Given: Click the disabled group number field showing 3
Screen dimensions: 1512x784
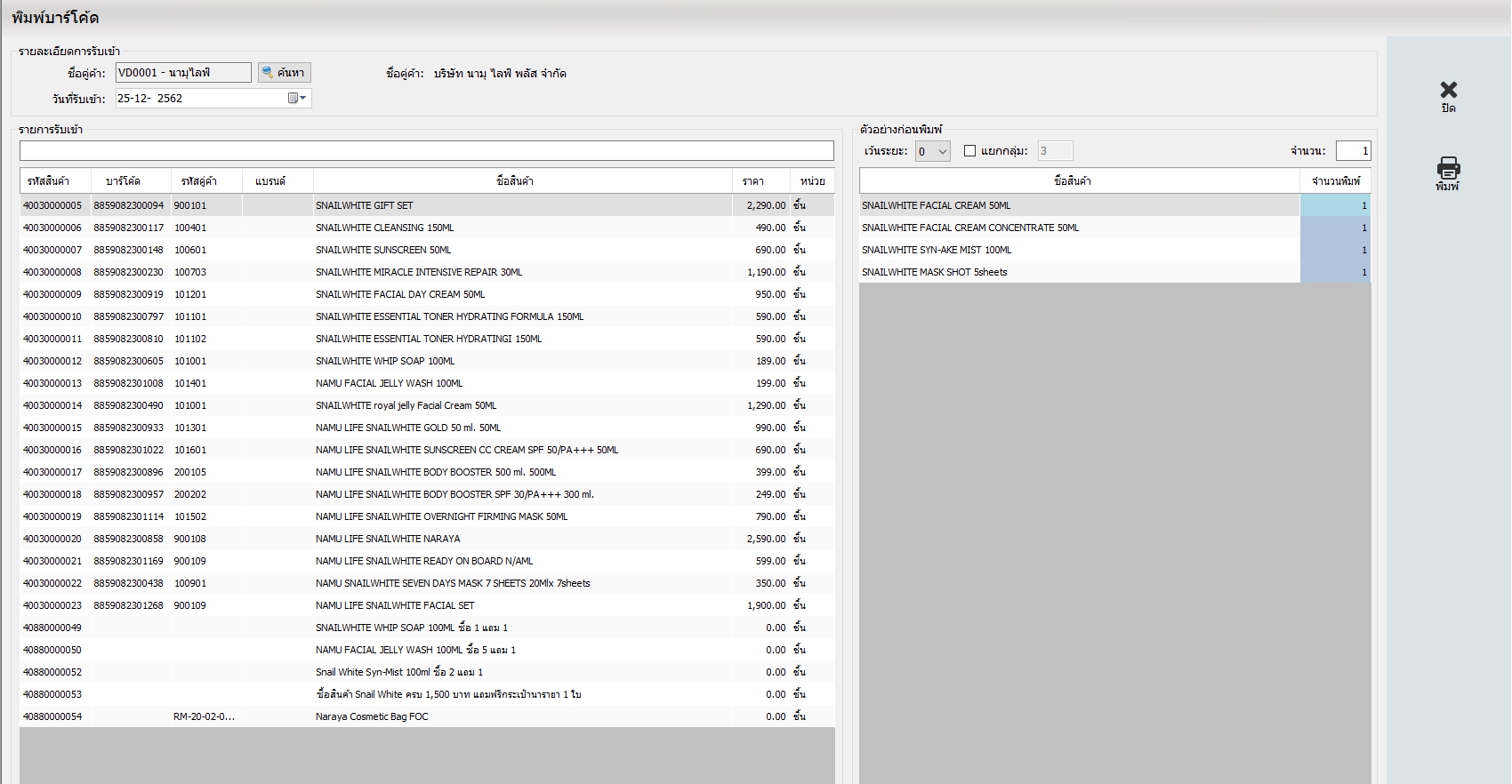Looking at the screenshot, I should pyautogui.click(x=1056, y=151).
